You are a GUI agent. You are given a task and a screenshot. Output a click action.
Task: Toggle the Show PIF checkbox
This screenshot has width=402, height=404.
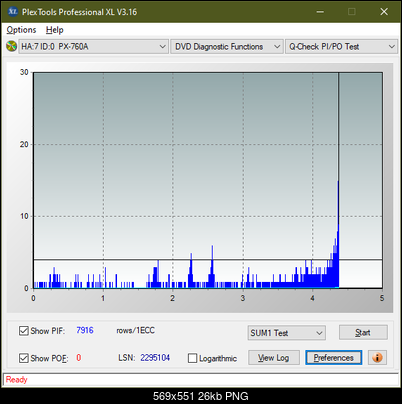24,331
